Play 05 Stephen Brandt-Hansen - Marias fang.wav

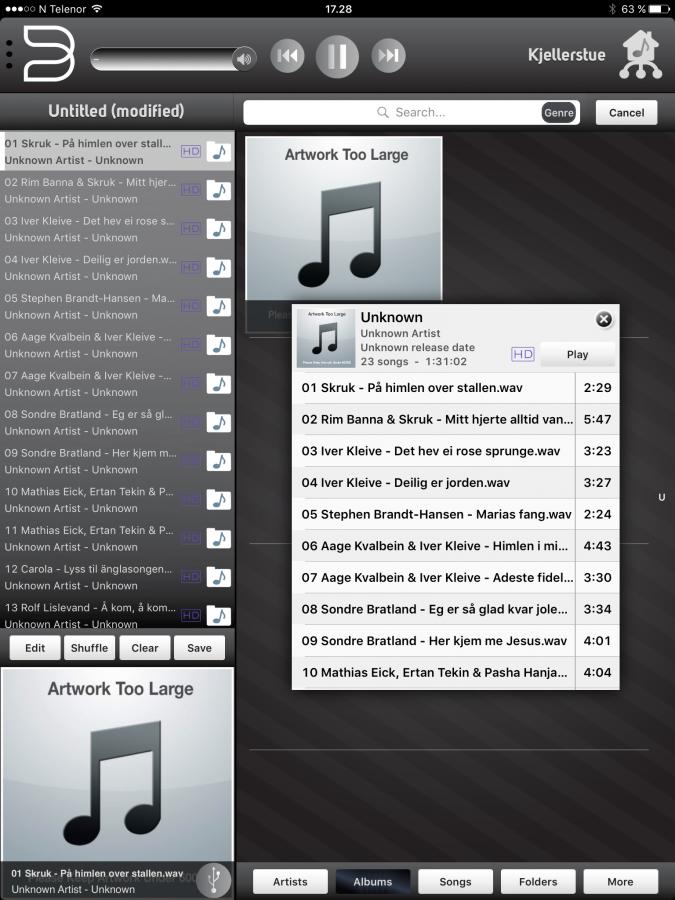(x=456, y=514)
